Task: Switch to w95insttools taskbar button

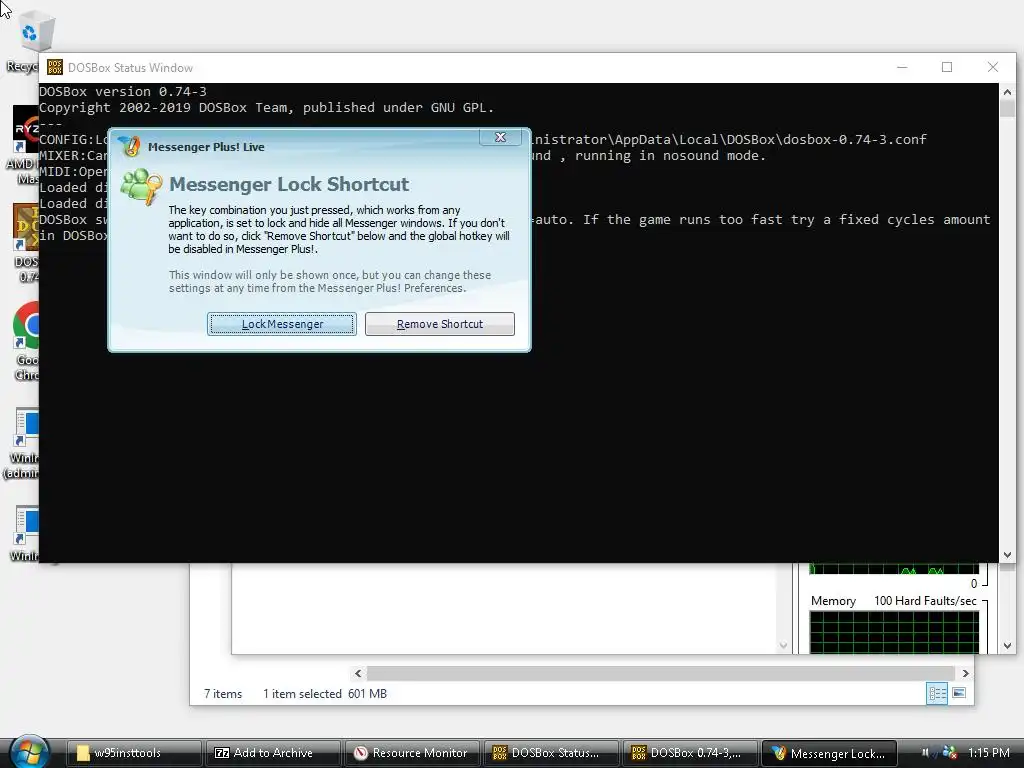Action: 133,753
